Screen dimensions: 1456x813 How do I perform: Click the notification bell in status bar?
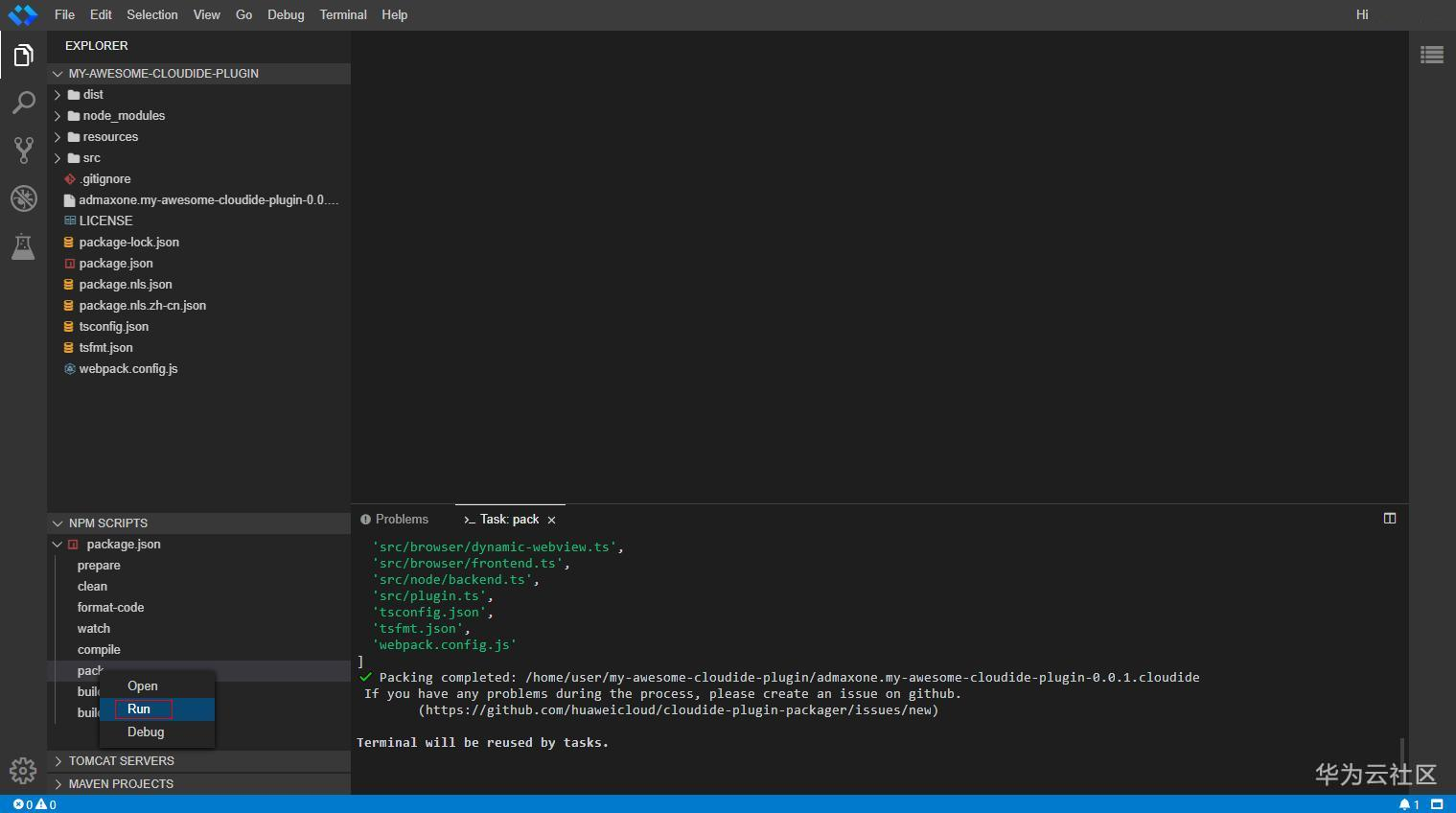click(x=1405, y=804)
